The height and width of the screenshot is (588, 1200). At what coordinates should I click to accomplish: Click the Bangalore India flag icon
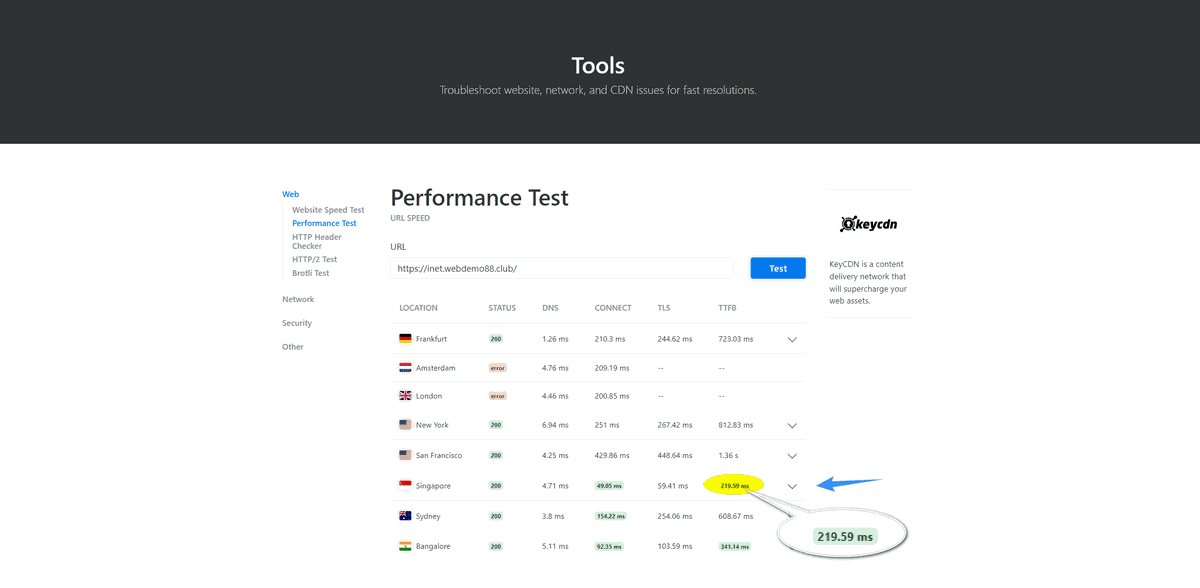[405, 546]
